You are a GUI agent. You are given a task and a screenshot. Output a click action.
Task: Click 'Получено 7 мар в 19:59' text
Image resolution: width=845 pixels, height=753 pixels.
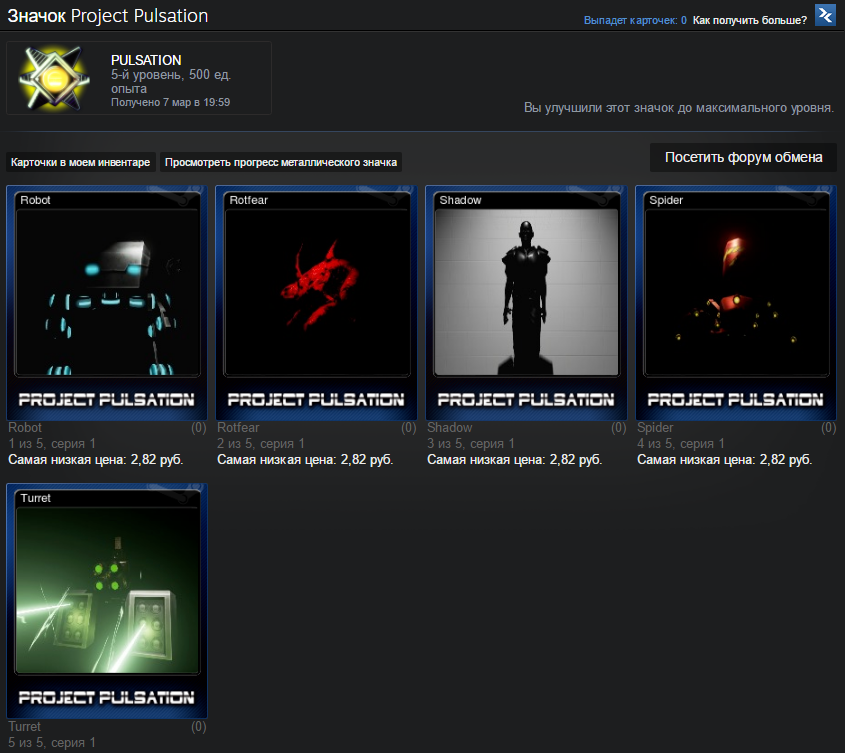170,102
